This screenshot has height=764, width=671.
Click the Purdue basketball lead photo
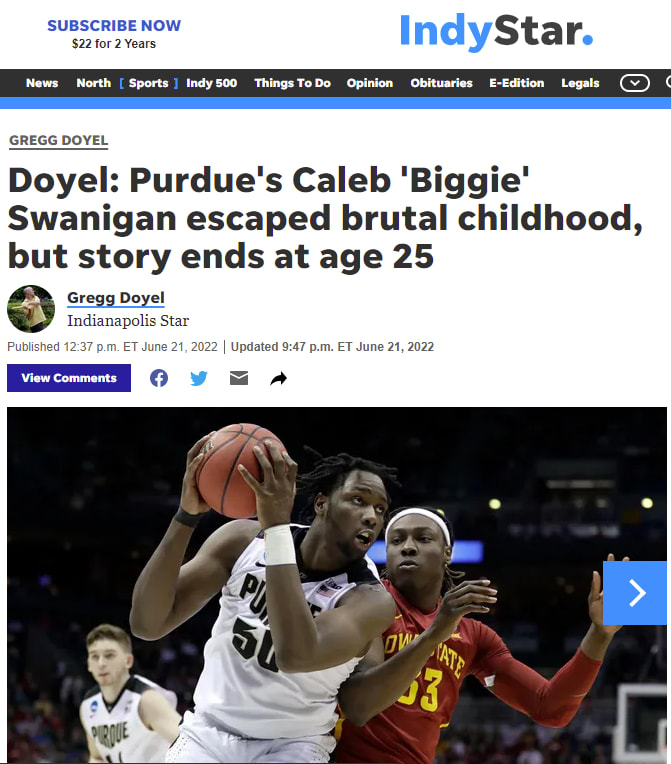(337, 585)
